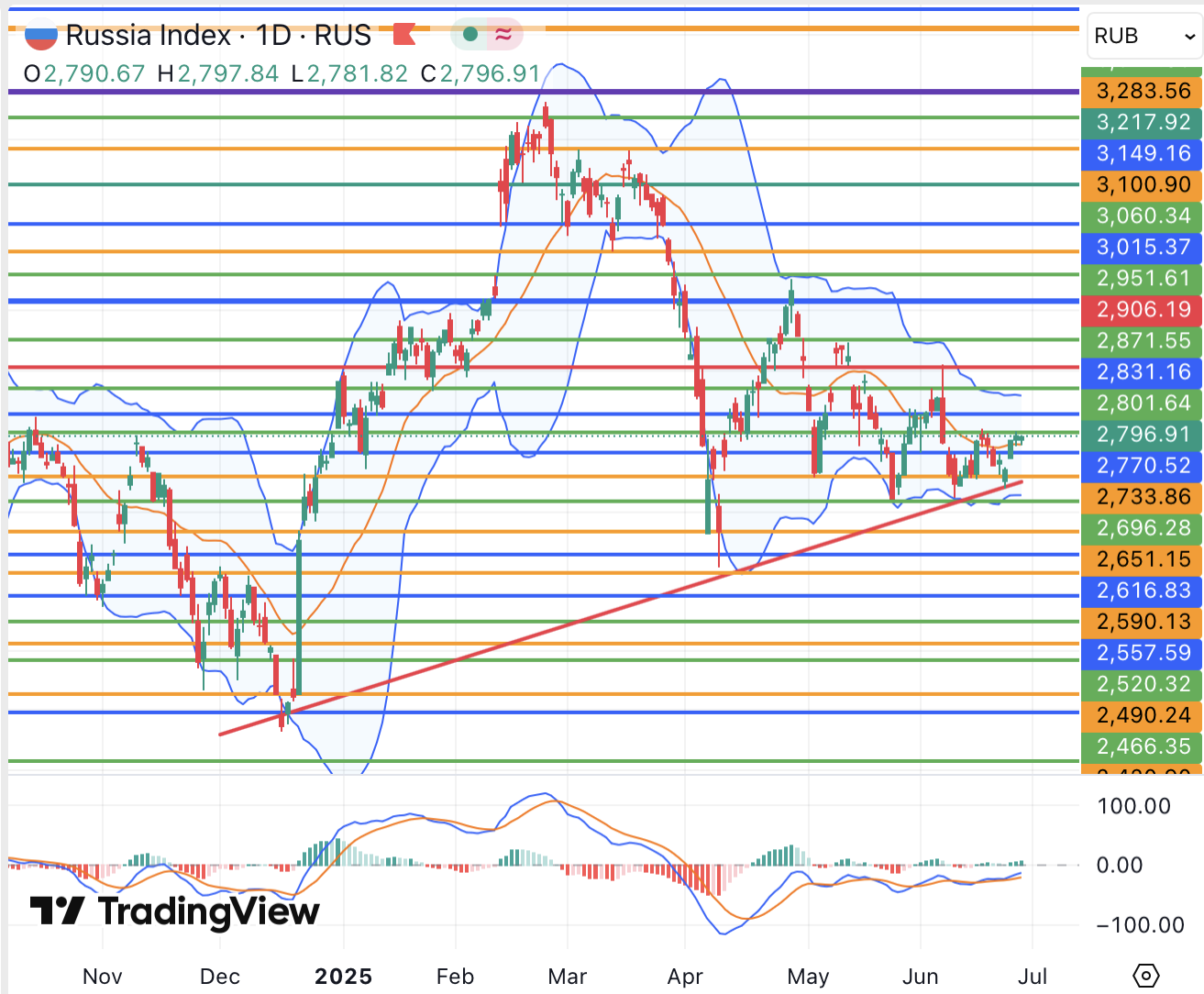1204x994 pixels.
Task: Select the red ascending diagonal trendline
Action: 550,633
